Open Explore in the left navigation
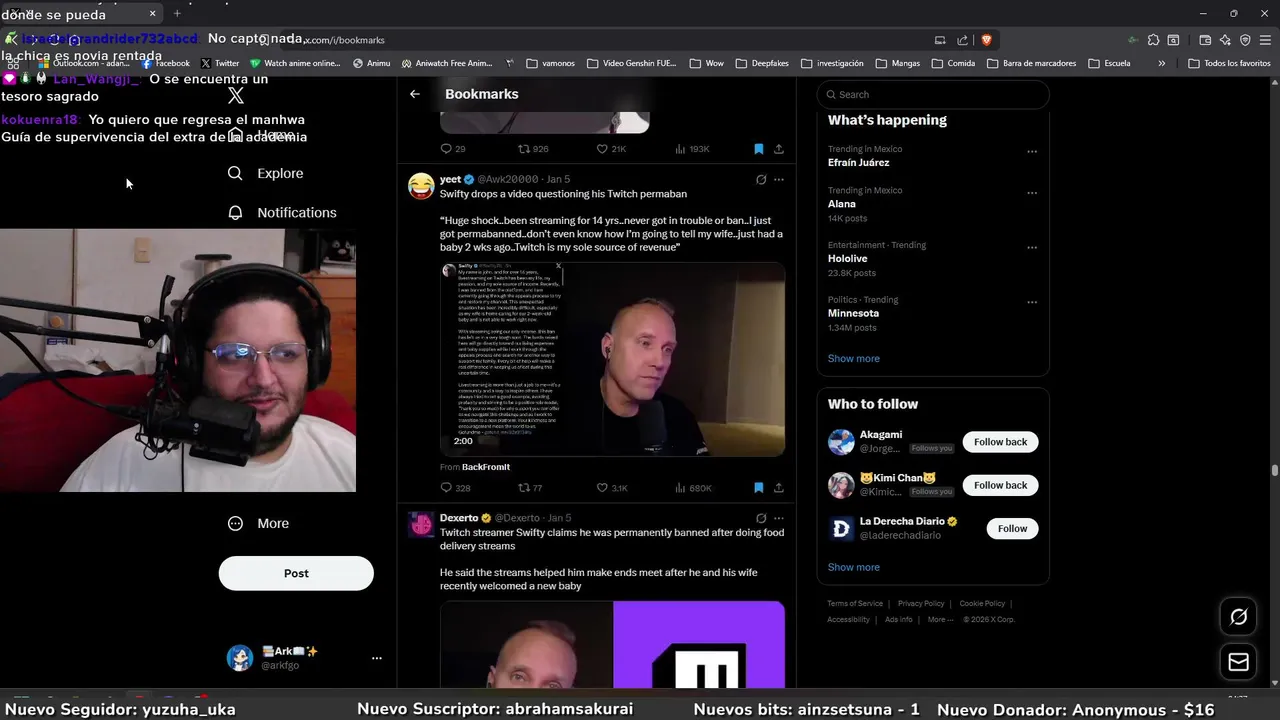The width and height of the screenshot is (1280, 720). (265, 173)
